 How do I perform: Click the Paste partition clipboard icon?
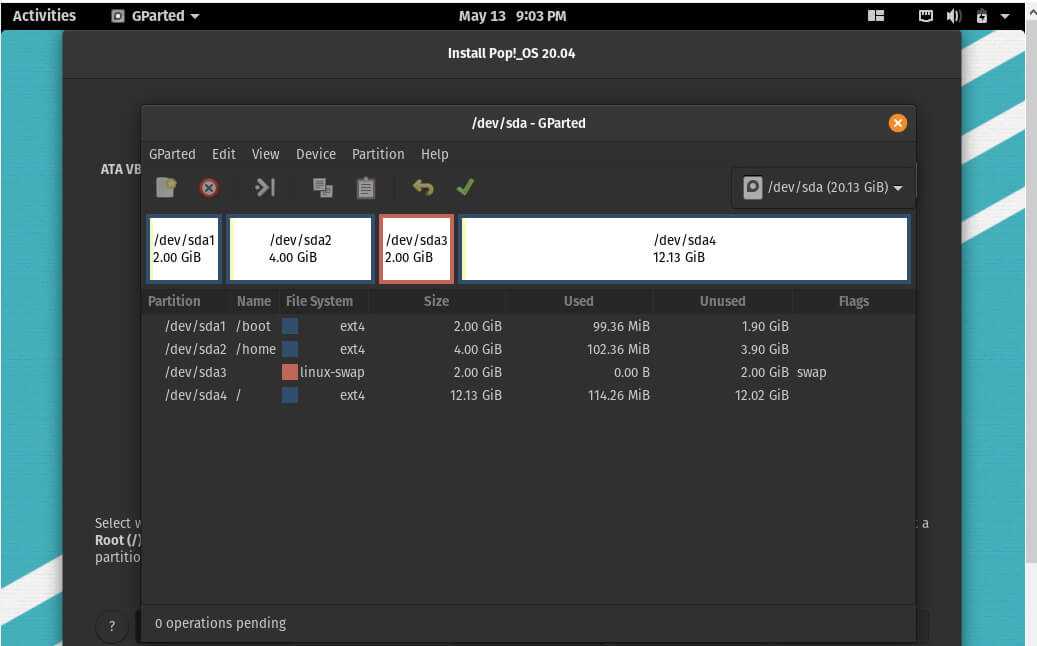click(x=366, y=188)
